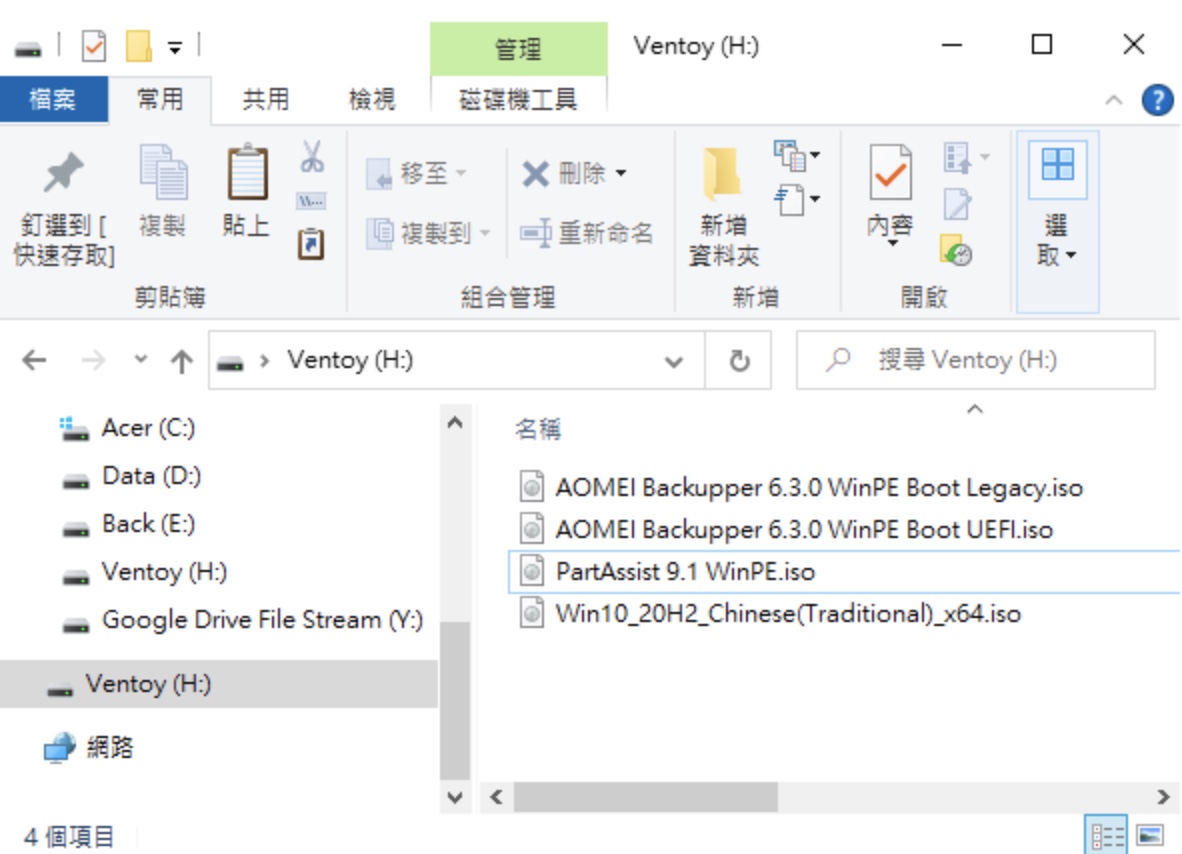This screenshot has height=854, width=1182.
Task: Click the 貼上 paste button
Action: 247,192
